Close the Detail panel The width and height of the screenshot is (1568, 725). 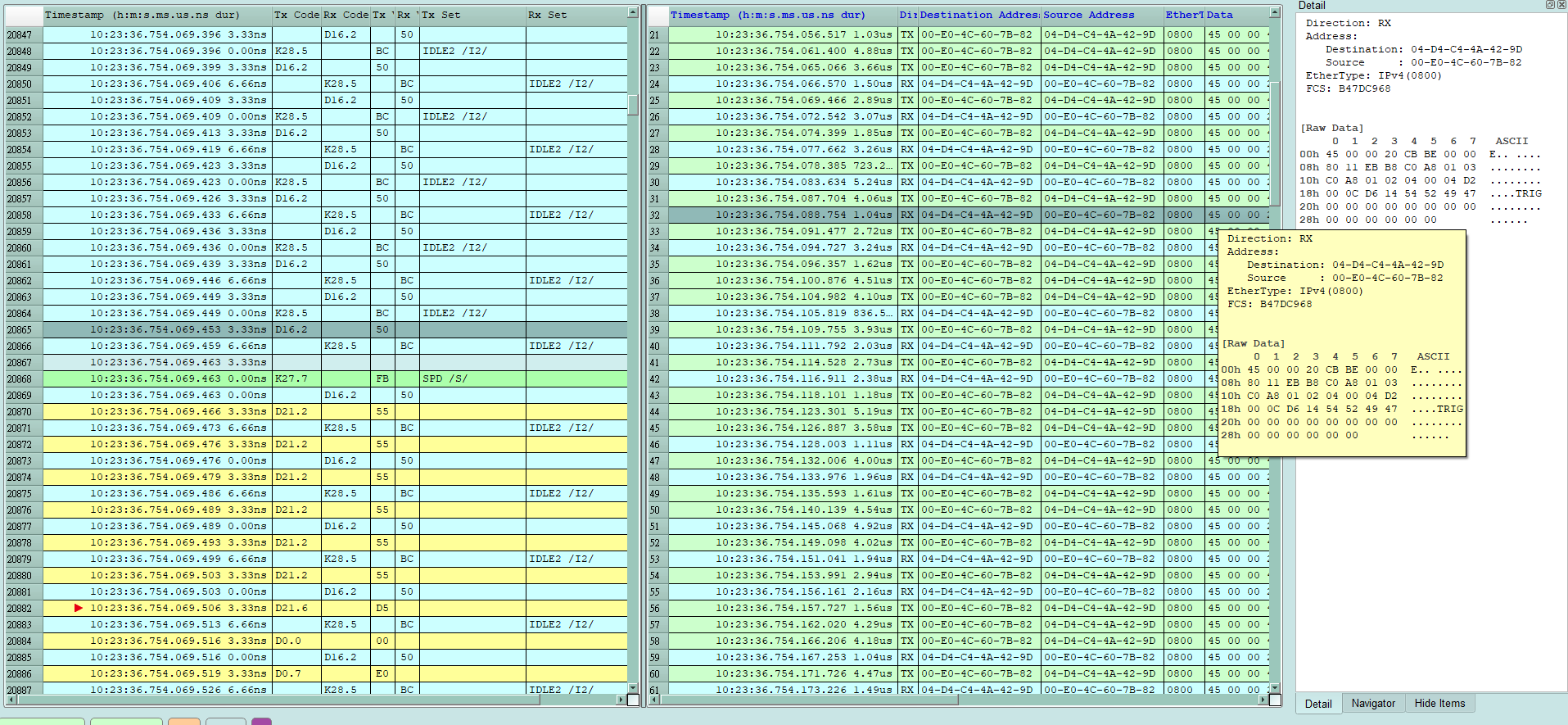(1561, 5)
